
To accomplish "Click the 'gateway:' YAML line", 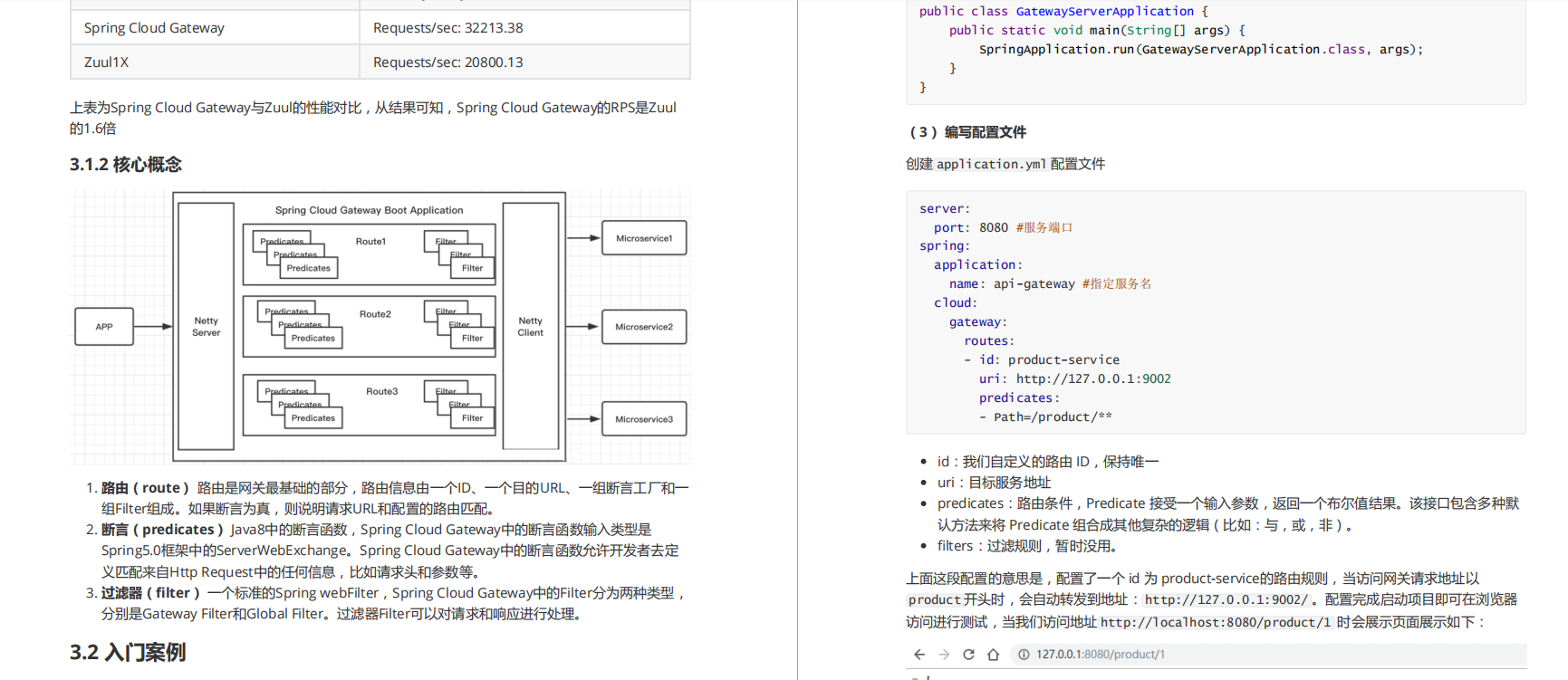I will pos(978,321).
